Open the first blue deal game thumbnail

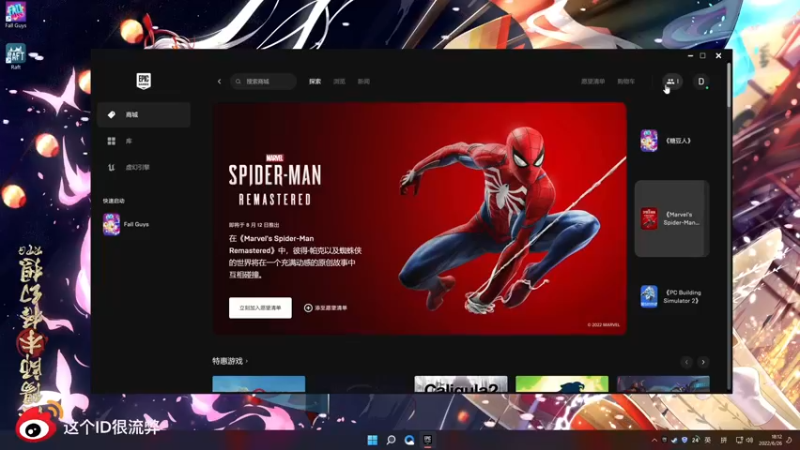(x=259, y=385)
